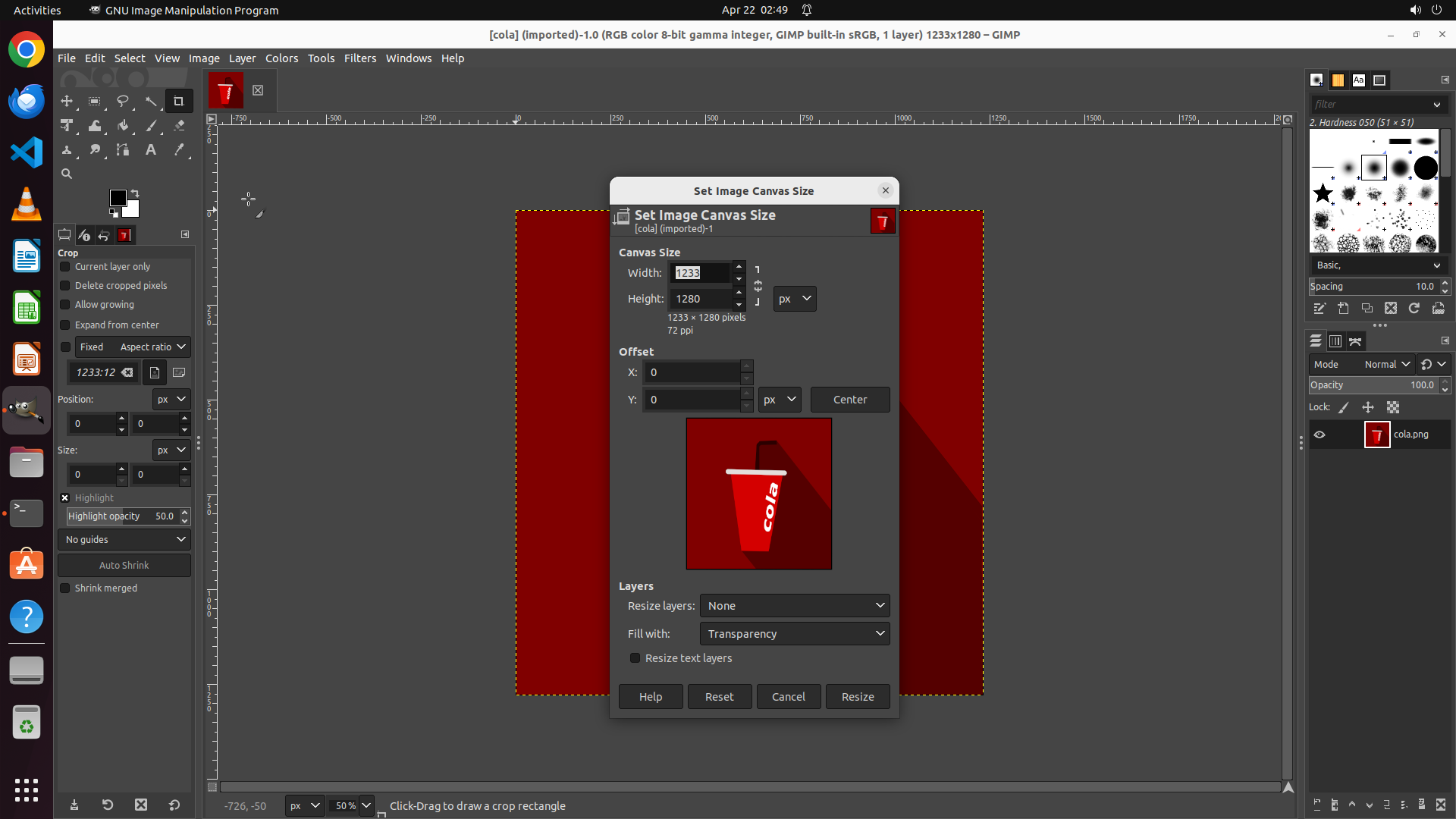Image resolution: width=1456 pixels, height=819 pixels.
Task: Click the canvas size chain link icon
Action: 758,286
